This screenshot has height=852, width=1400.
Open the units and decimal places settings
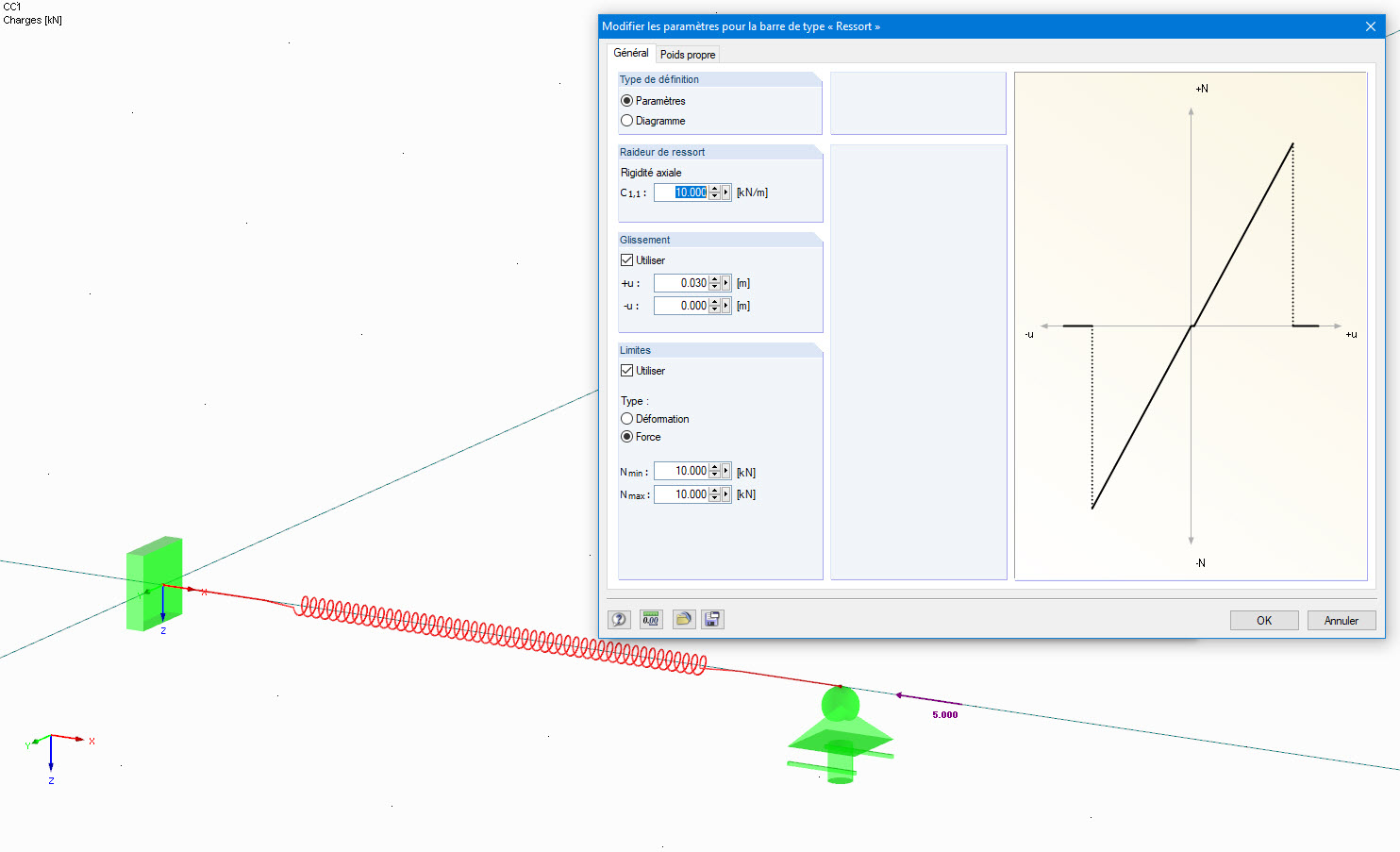[650, 619]
